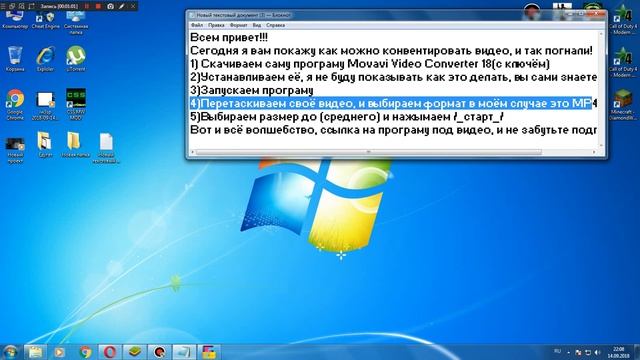Click the Notepad right horizontal scroll arrow

point(594,152)
